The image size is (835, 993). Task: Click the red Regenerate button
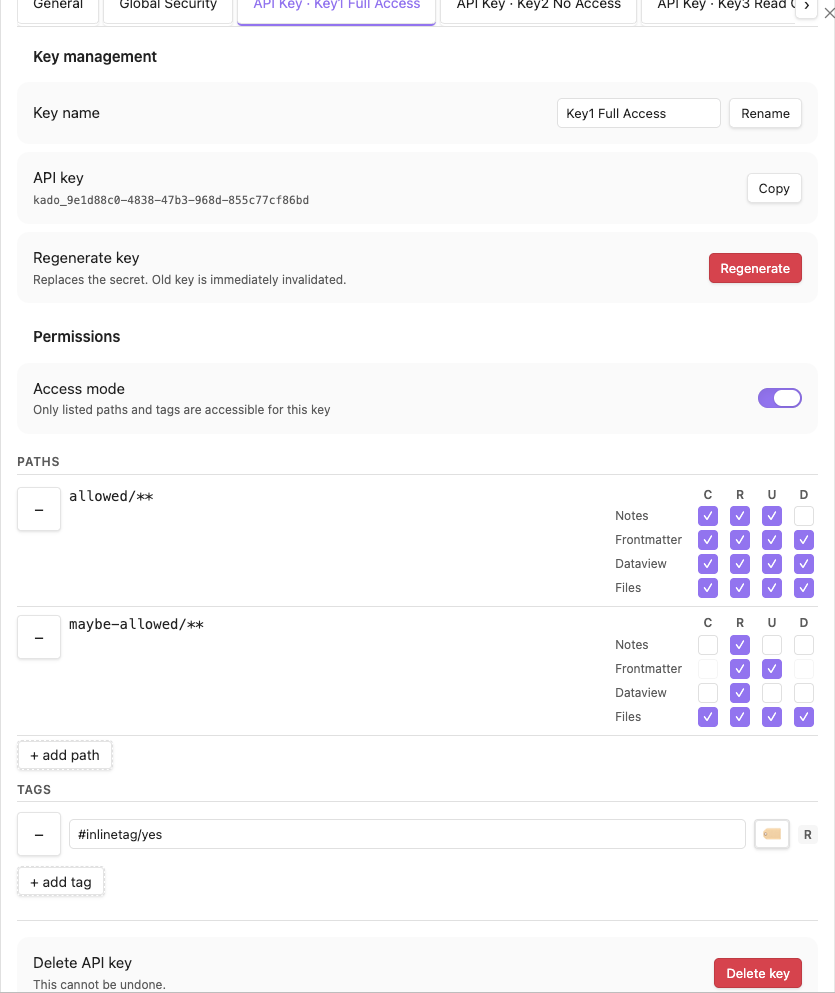coord(755,269)
